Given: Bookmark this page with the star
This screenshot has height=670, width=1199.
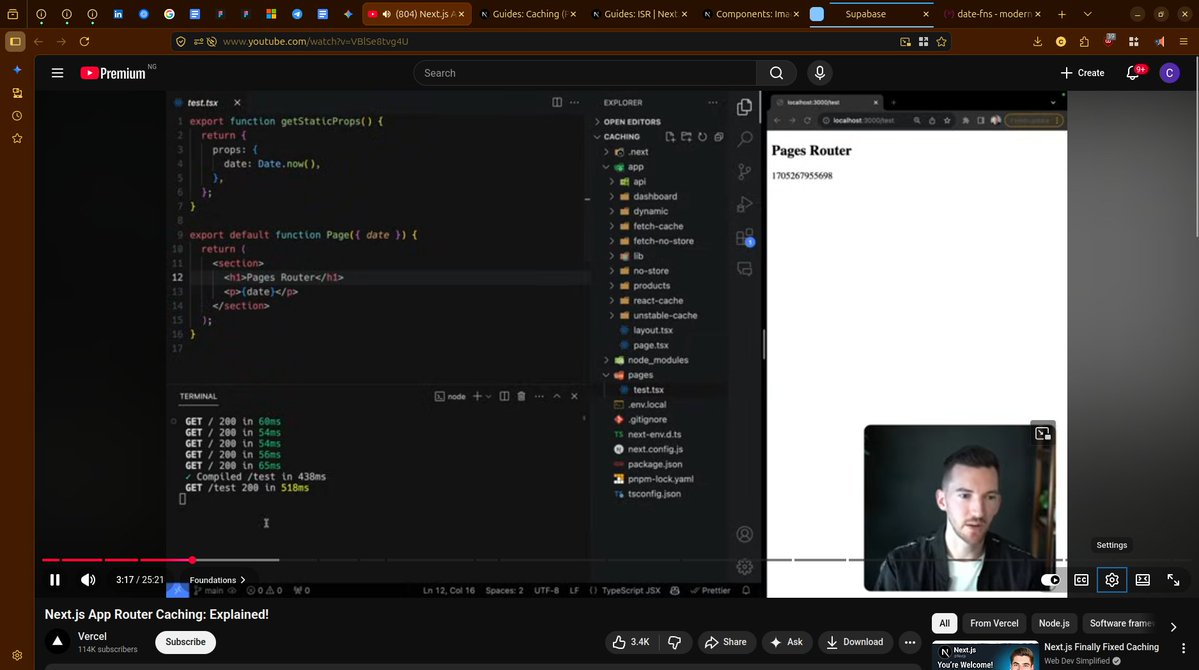Looking at the screenshot, I should tap(941, 41).
